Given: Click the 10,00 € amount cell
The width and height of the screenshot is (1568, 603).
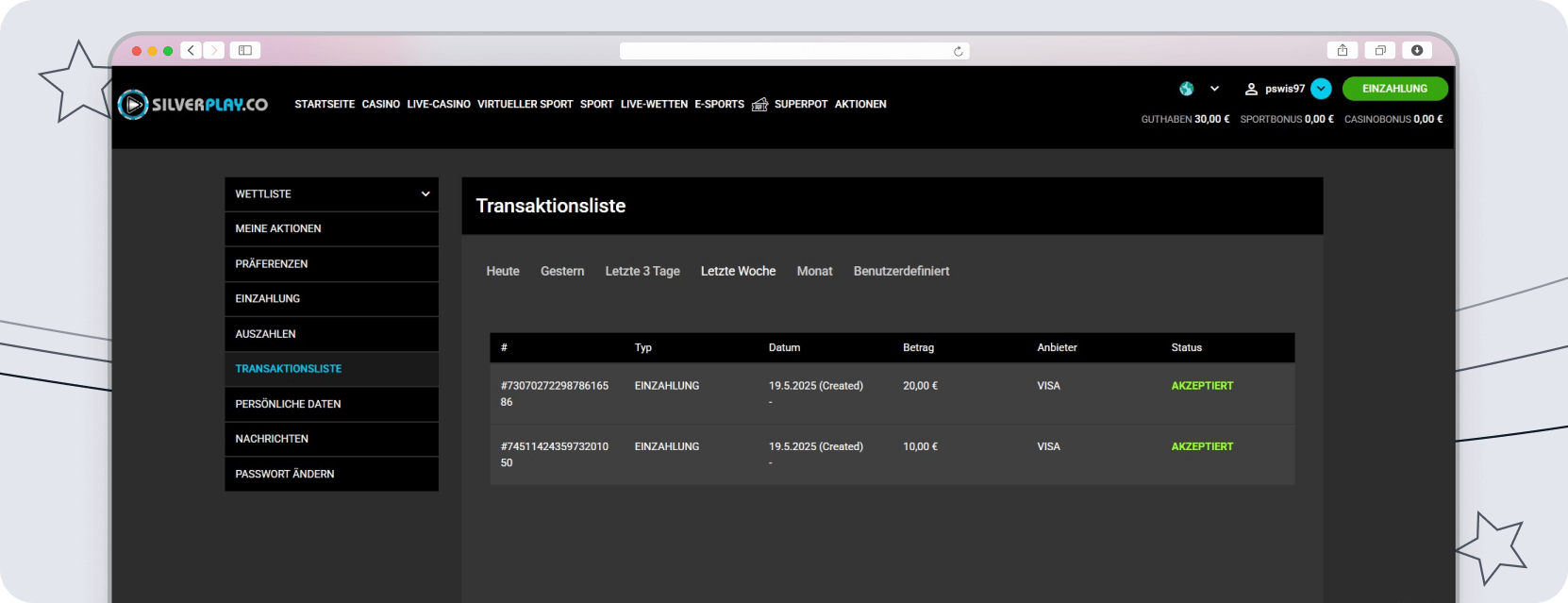Looking at the screenshot, I should (x=920, y=446).
